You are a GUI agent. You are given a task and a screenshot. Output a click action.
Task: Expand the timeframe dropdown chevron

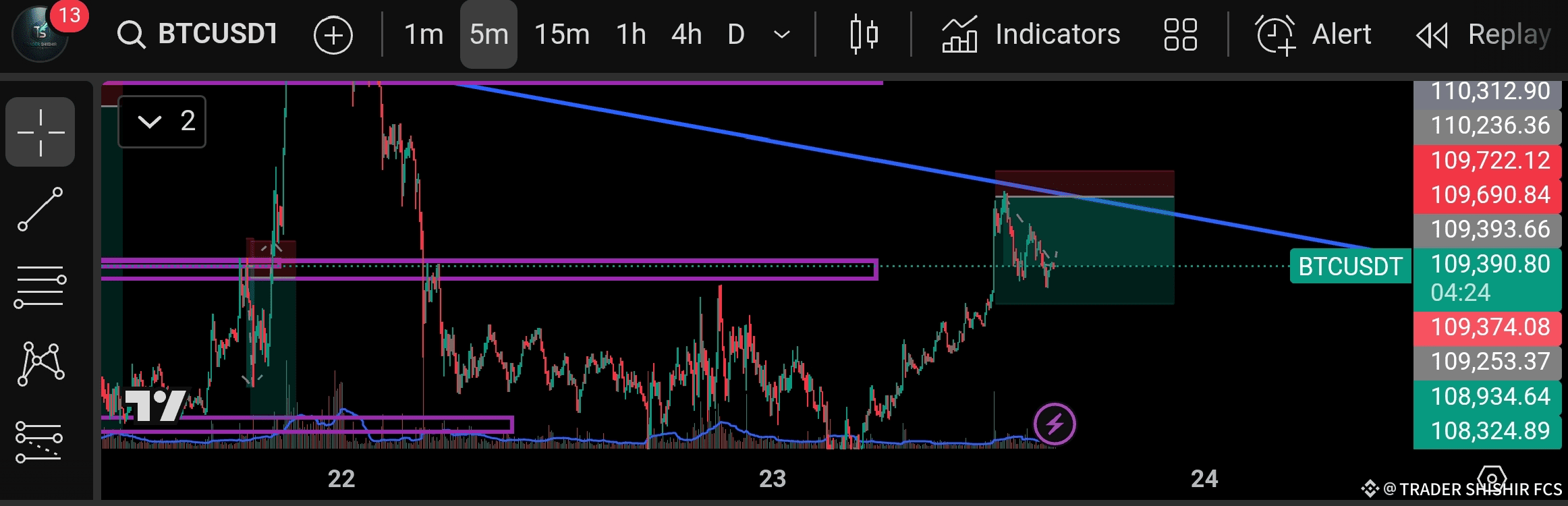781,34
